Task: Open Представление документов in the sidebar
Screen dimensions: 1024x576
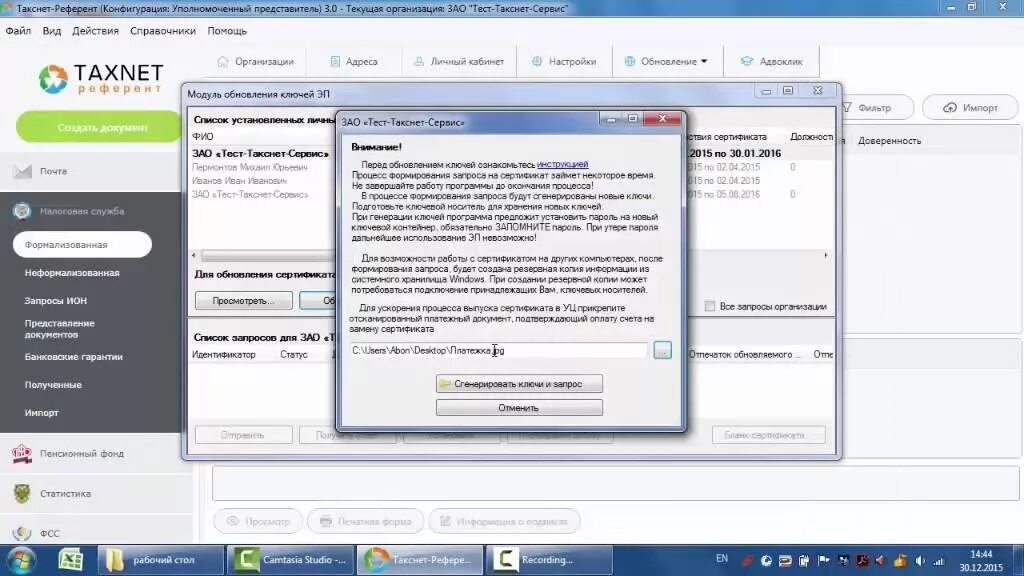Action: click(59, 328)
